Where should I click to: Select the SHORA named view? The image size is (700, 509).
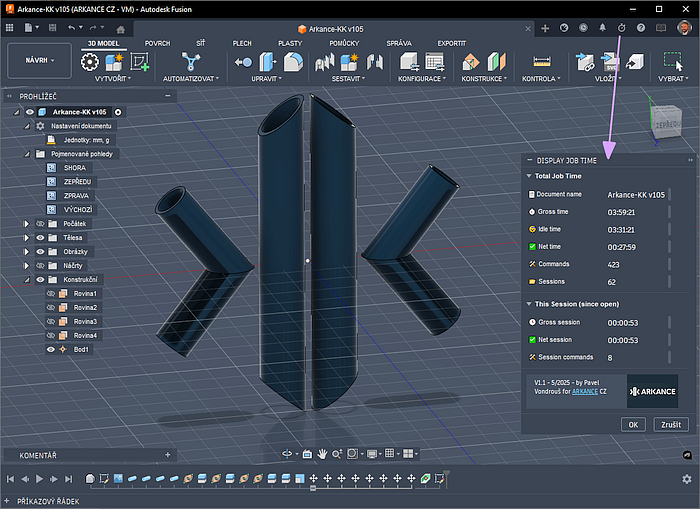(x=75, y=168)
